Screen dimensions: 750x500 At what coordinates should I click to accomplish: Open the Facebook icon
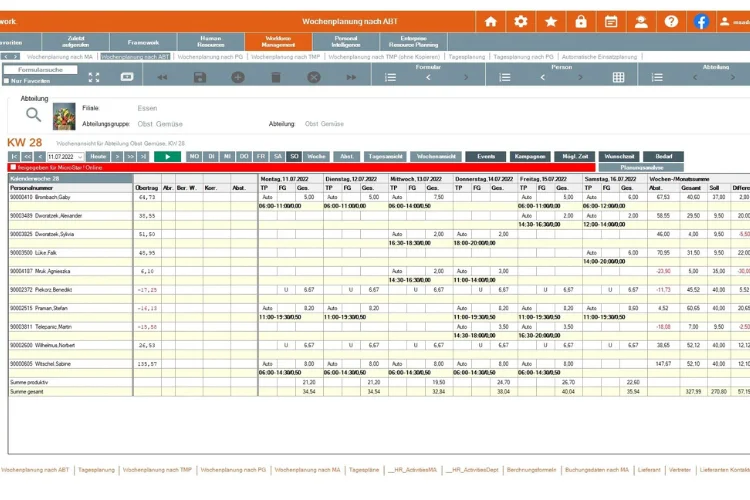point(701,22)
